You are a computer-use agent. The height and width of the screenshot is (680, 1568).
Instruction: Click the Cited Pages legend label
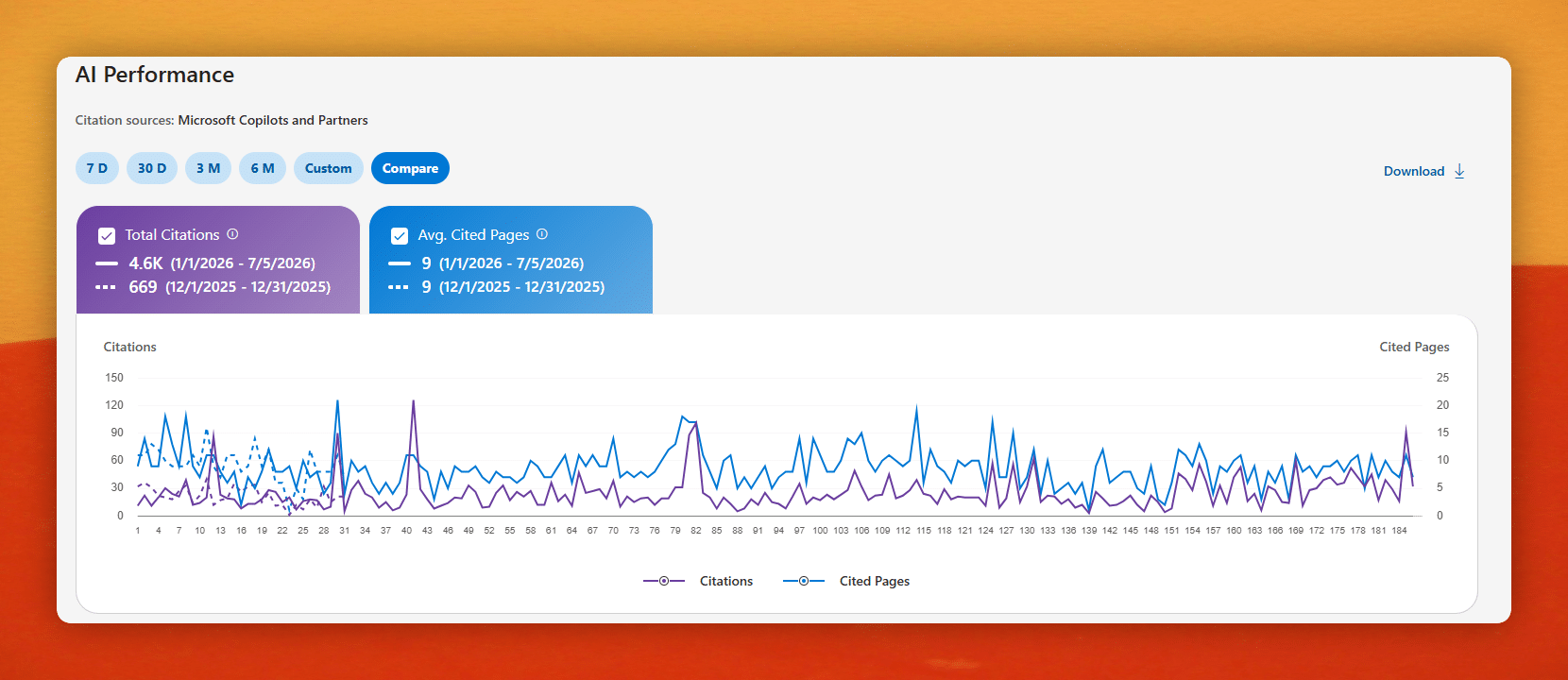pos(875,581)
